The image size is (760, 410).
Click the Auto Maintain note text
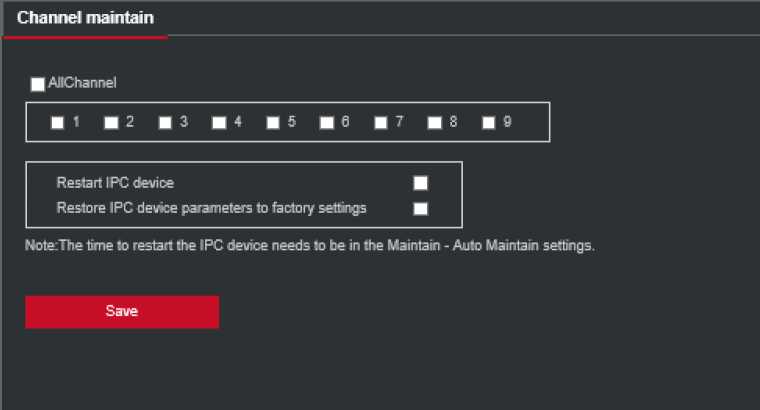[x=310, y=246]
